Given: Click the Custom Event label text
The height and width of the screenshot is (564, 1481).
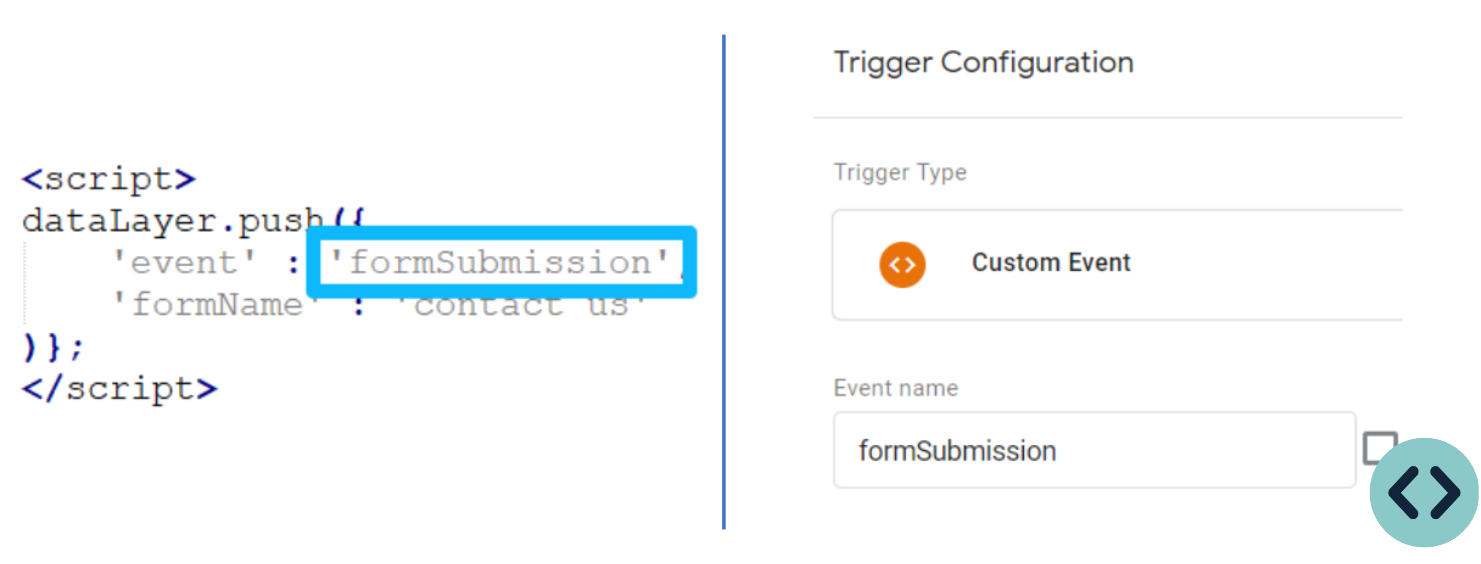Looking at the screenshot, I should click(1051, 263).
